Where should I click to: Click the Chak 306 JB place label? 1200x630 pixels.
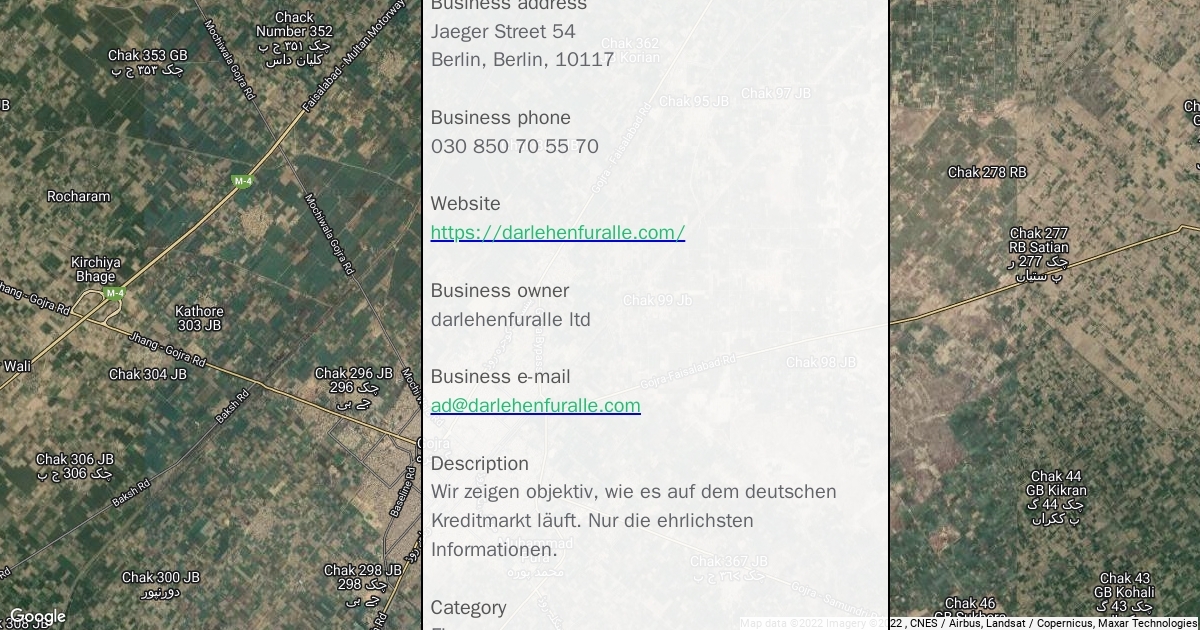coord(75,467)
